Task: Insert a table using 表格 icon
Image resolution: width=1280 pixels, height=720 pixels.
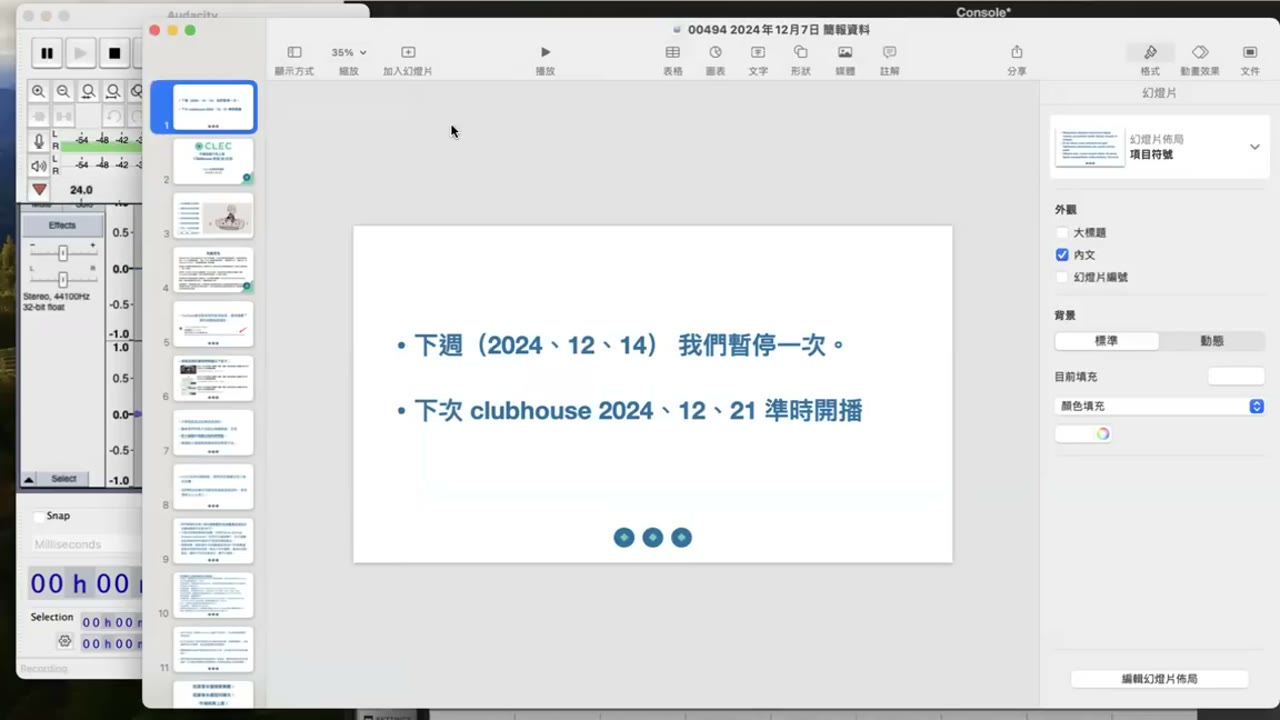Action: (673, 52)
